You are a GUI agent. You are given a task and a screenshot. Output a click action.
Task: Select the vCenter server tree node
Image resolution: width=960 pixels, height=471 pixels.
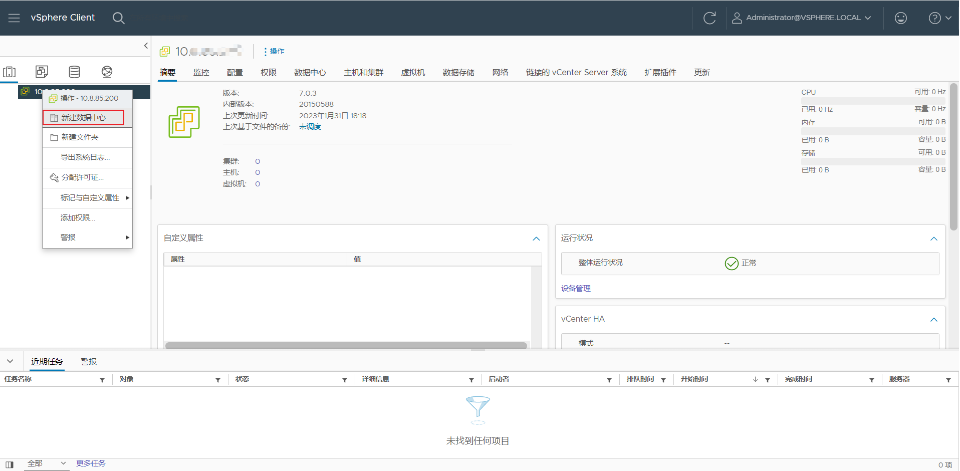84,91
